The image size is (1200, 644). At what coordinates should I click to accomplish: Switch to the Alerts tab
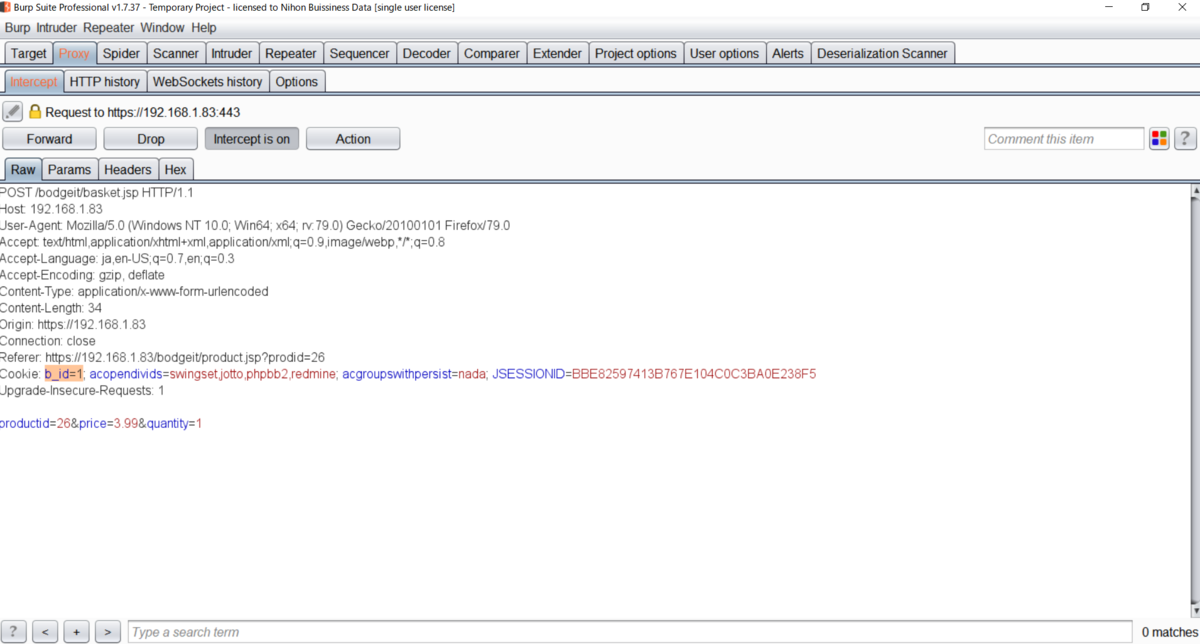pyautogui.click(x=788, y=53)
